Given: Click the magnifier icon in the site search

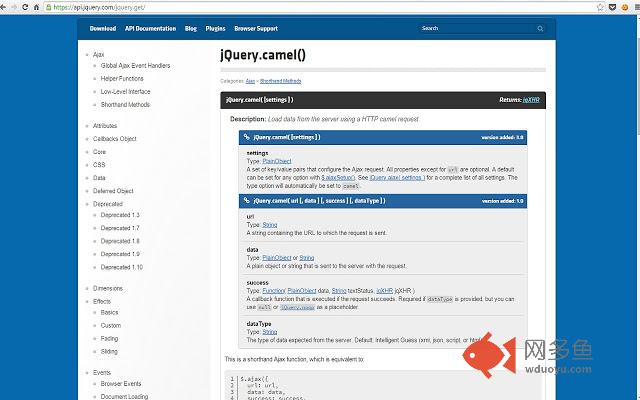Looking at the screenshot, I should (x=540, y=29).
